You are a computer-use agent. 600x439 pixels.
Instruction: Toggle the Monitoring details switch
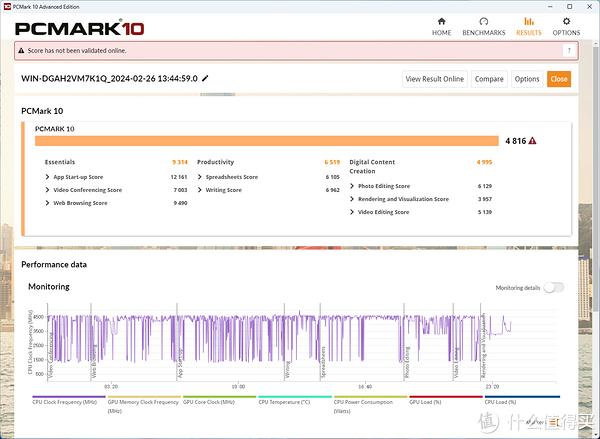coord(552,288)
